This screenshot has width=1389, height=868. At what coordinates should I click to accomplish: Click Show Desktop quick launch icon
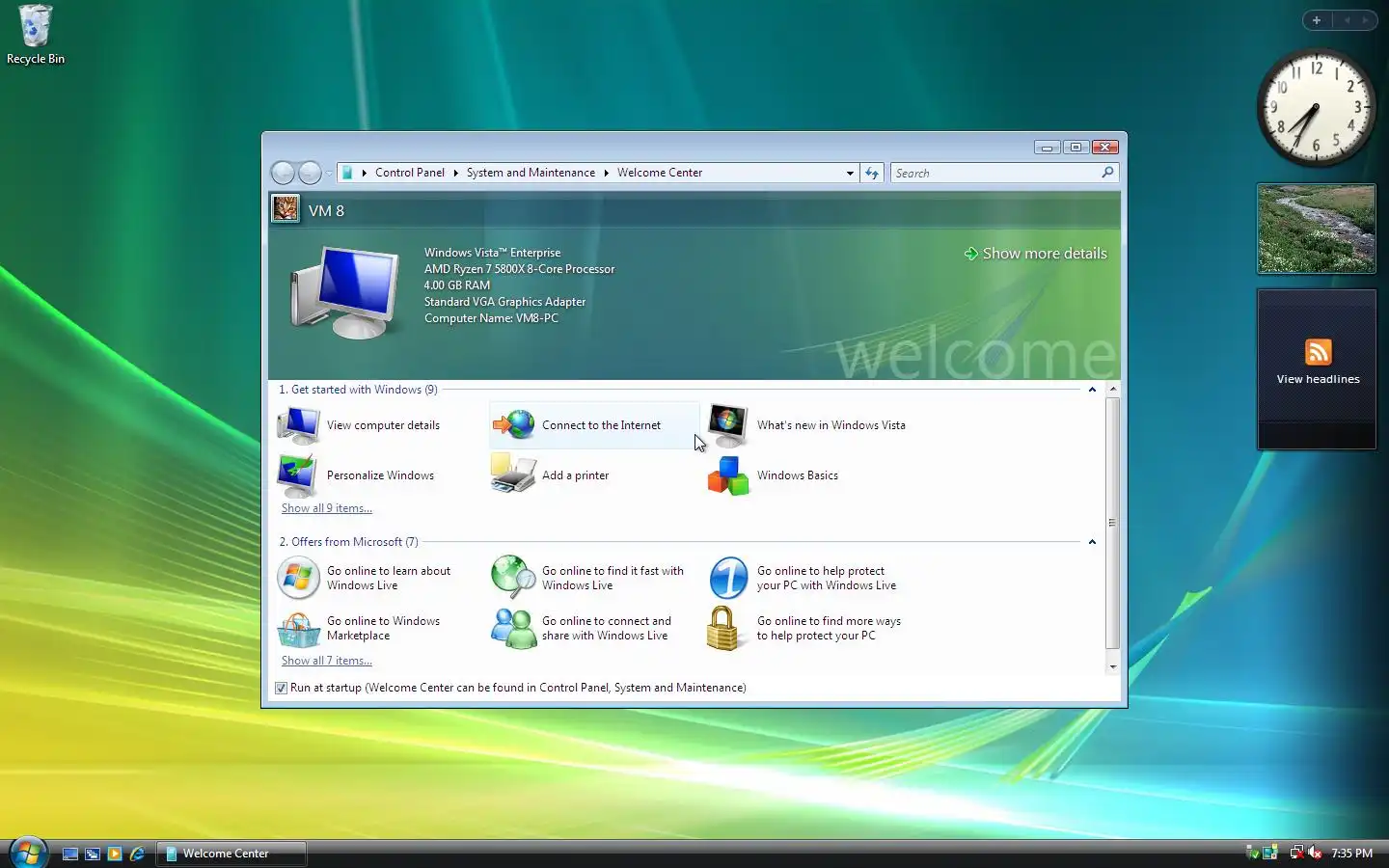point(70,854)
